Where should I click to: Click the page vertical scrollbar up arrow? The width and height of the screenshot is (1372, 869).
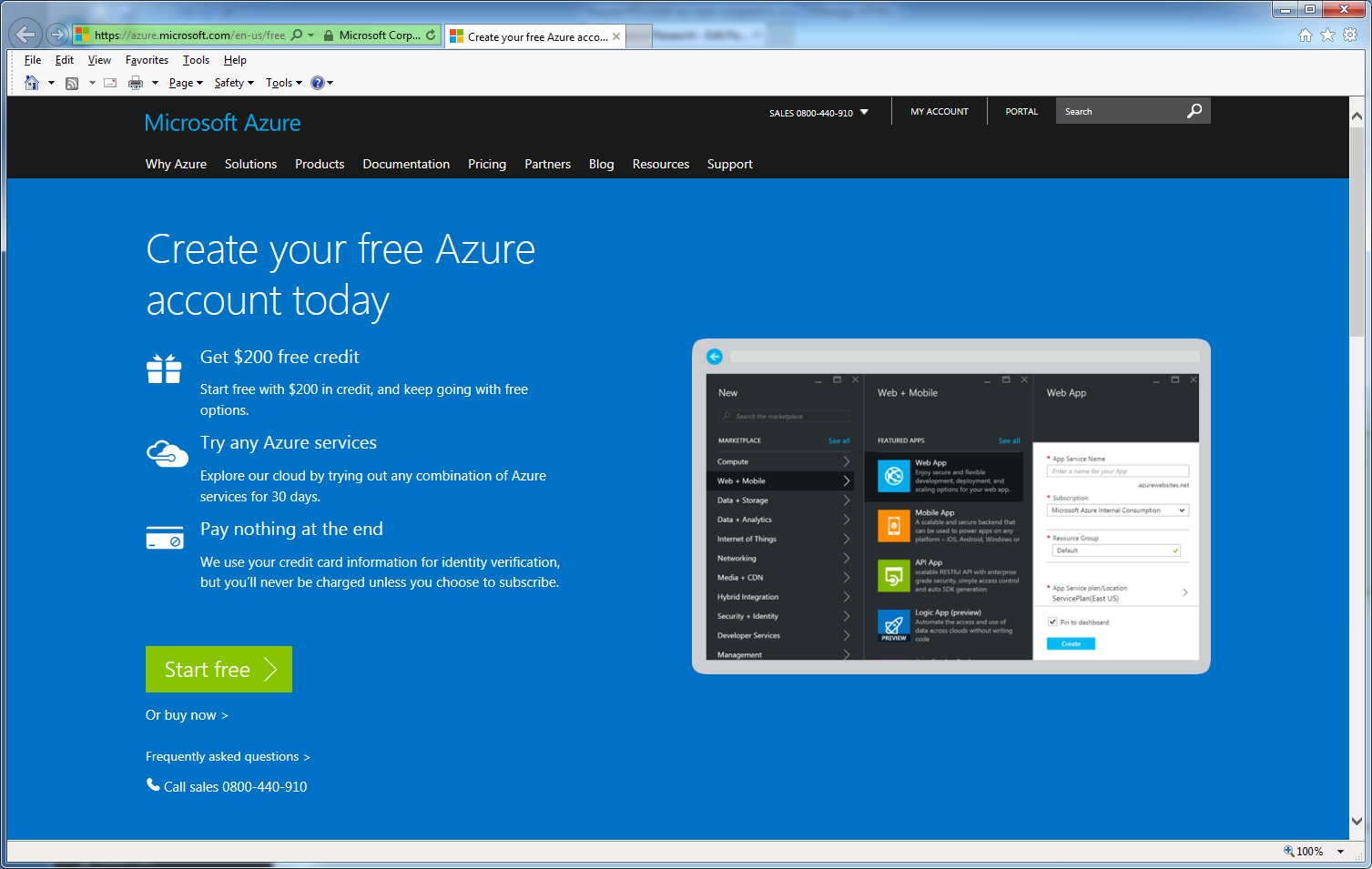coord(1357,116)
